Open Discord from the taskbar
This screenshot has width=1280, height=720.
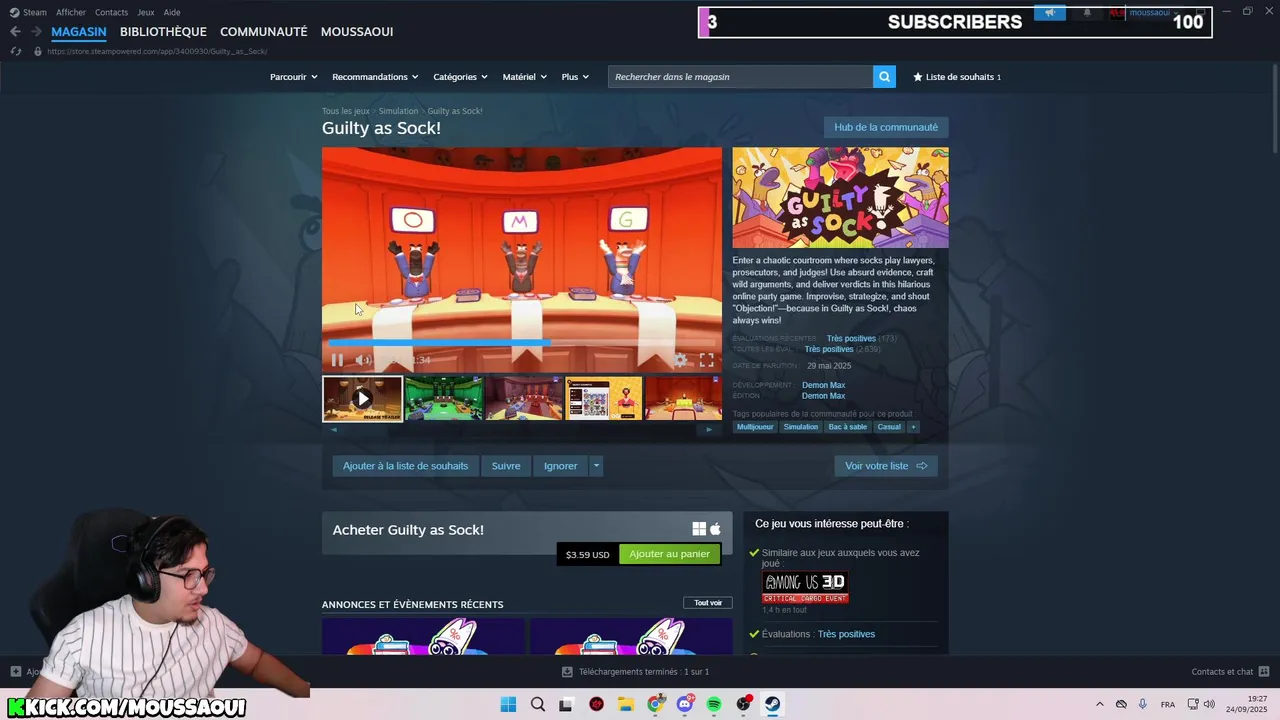[x=685, y=704]
